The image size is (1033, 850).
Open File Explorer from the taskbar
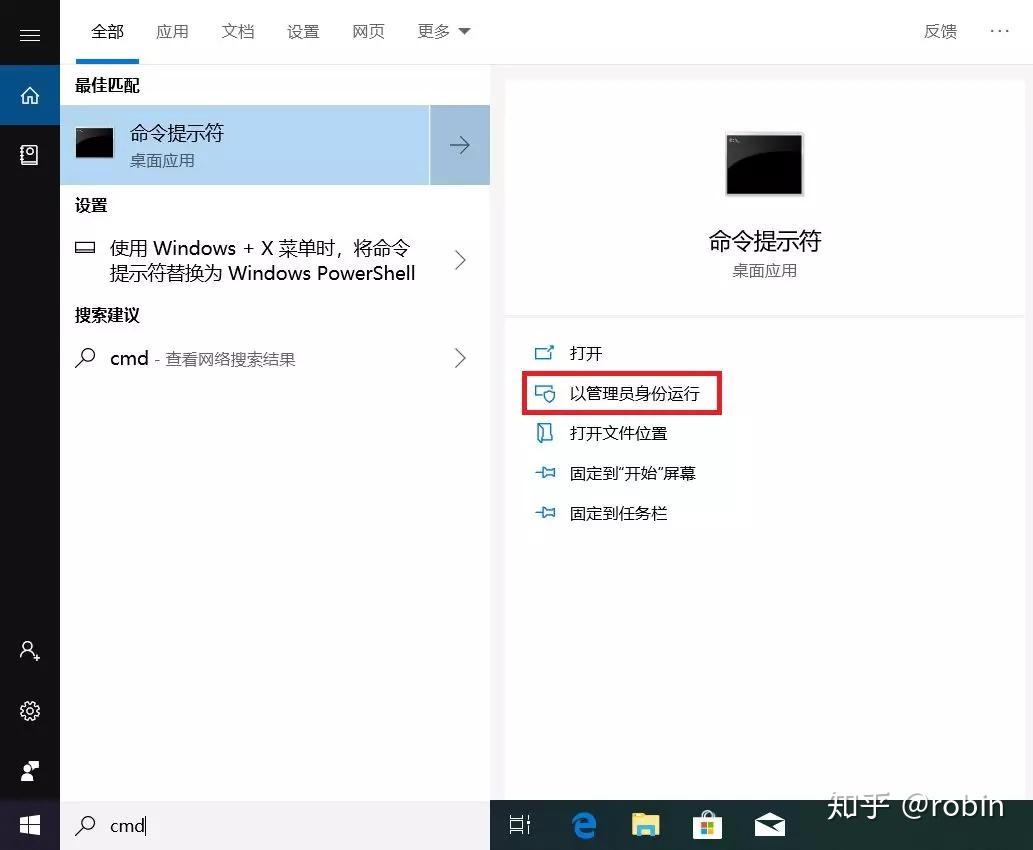click(x=645, y=825)
